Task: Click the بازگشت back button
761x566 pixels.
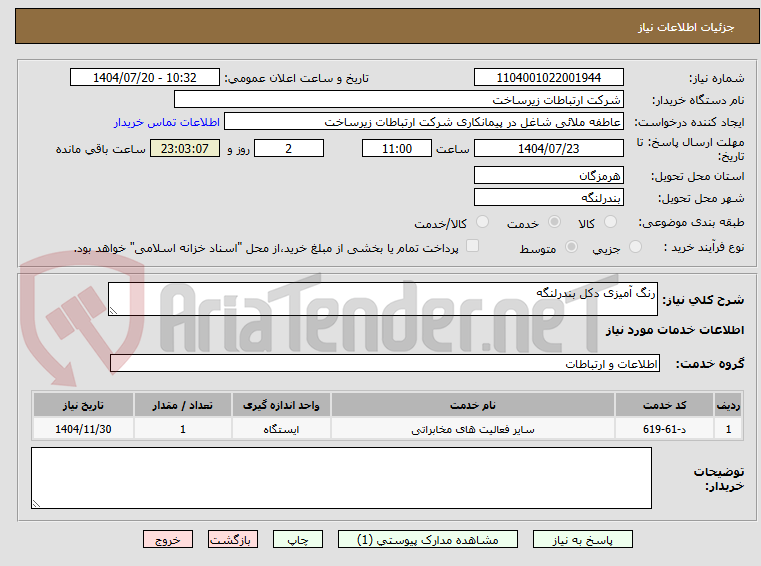Action: pyautogui.click(x=232, y=539)
